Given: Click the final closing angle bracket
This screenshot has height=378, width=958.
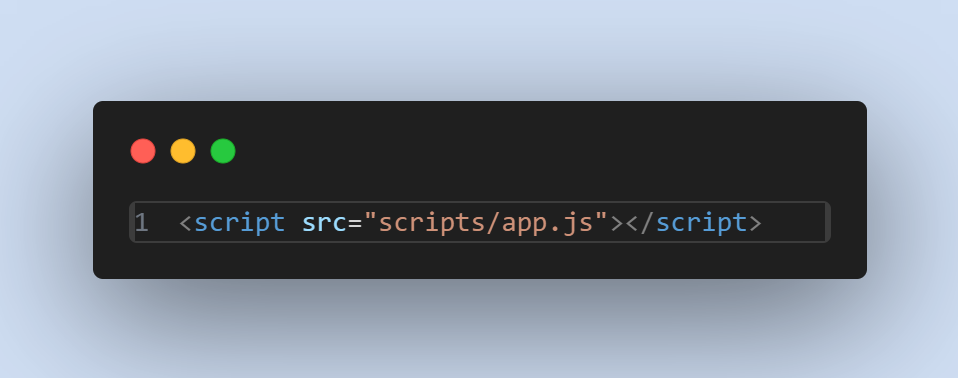Looking at the screenshot, I should click(755, 223).
